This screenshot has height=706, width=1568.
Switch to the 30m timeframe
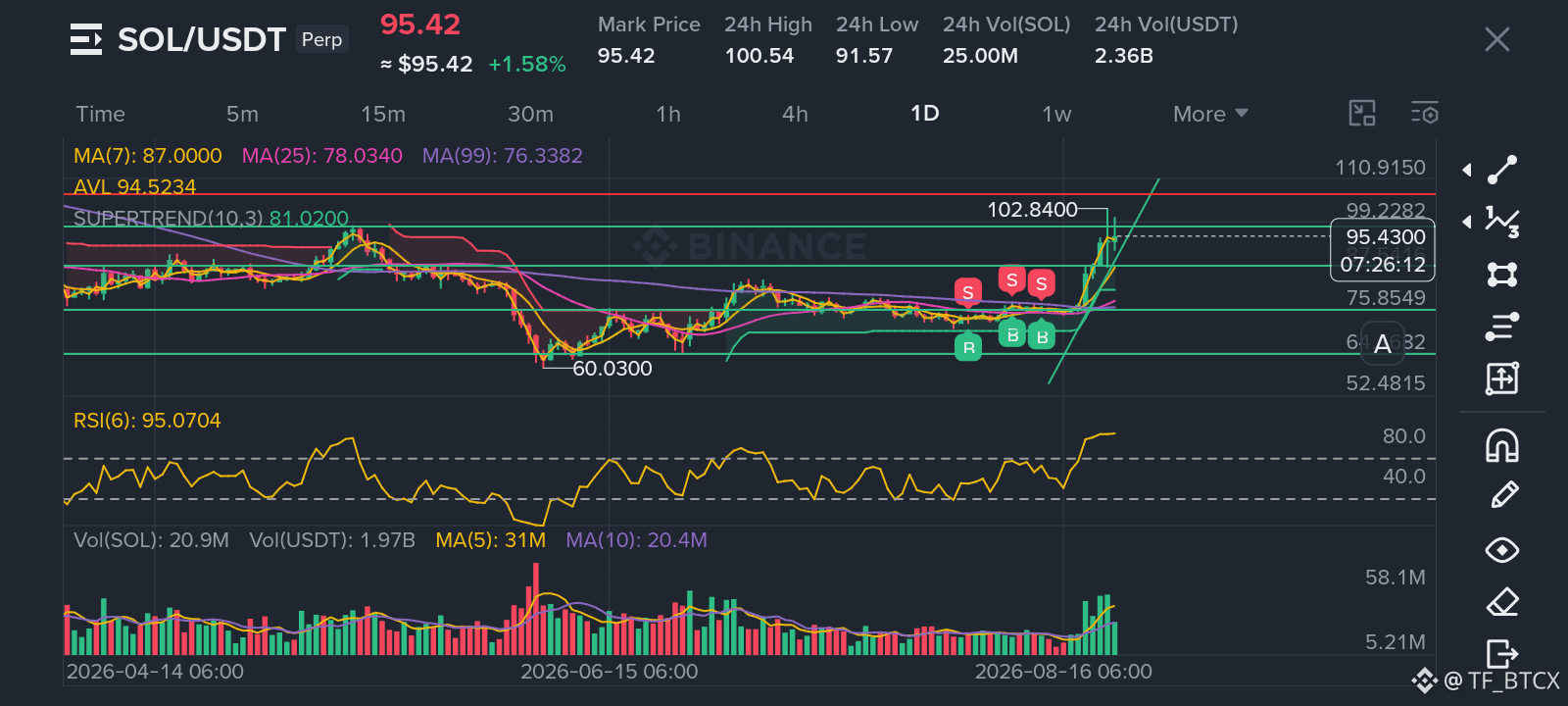pos(530,114)
